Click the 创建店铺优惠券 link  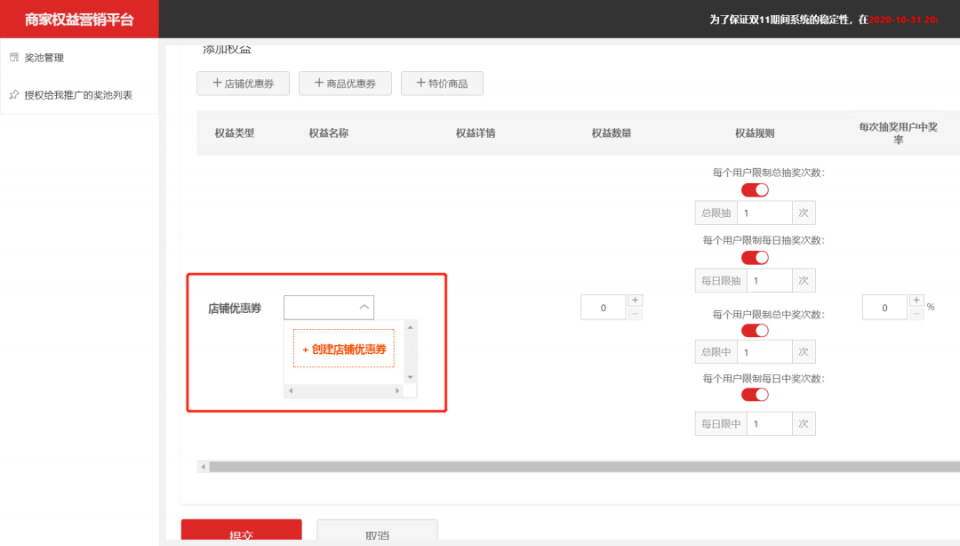tap(344, 349)
